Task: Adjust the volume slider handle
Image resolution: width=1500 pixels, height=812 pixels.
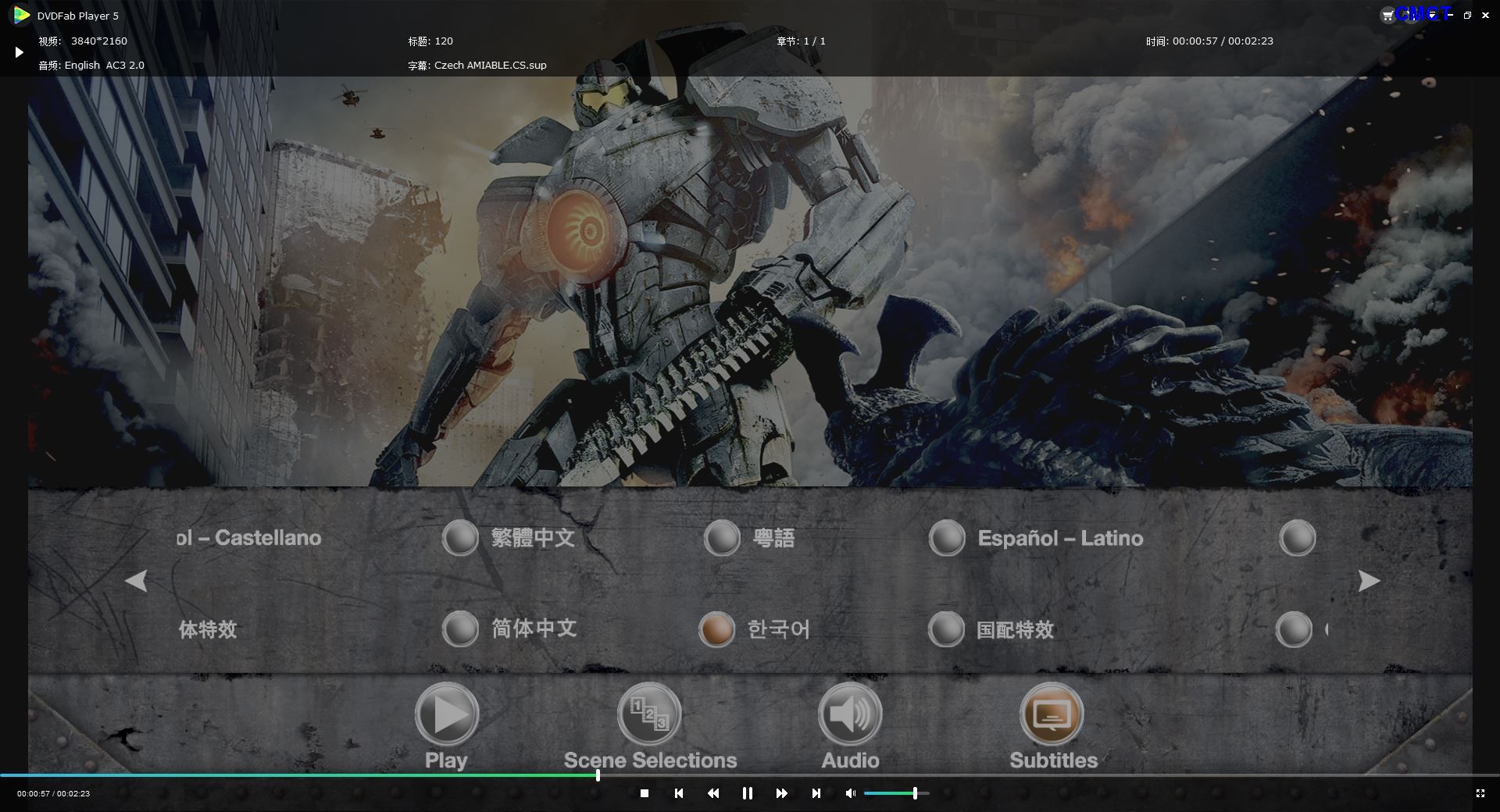Action: 915,793
